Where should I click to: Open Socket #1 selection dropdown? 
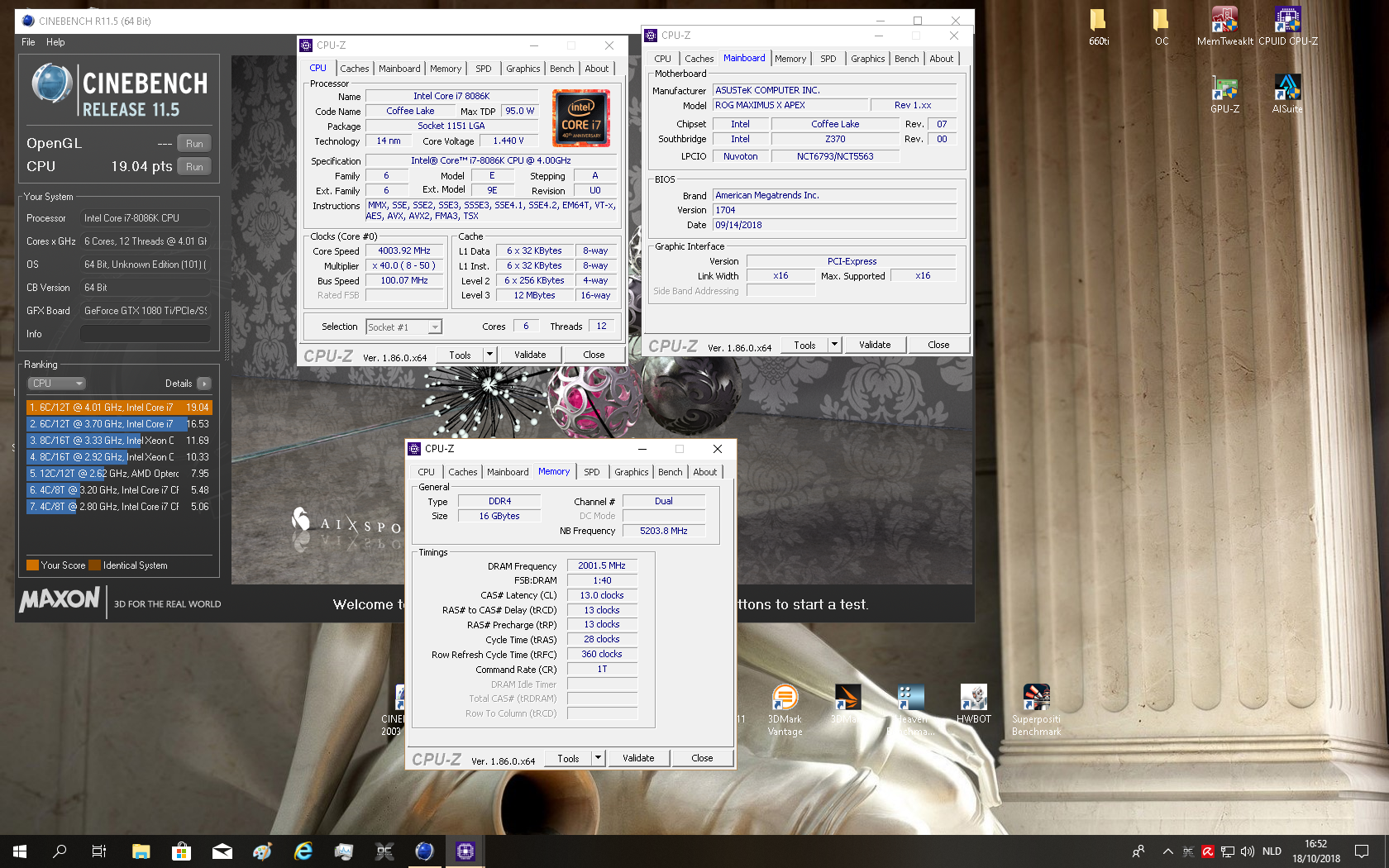pyautogui.click(x=404, y=327)
